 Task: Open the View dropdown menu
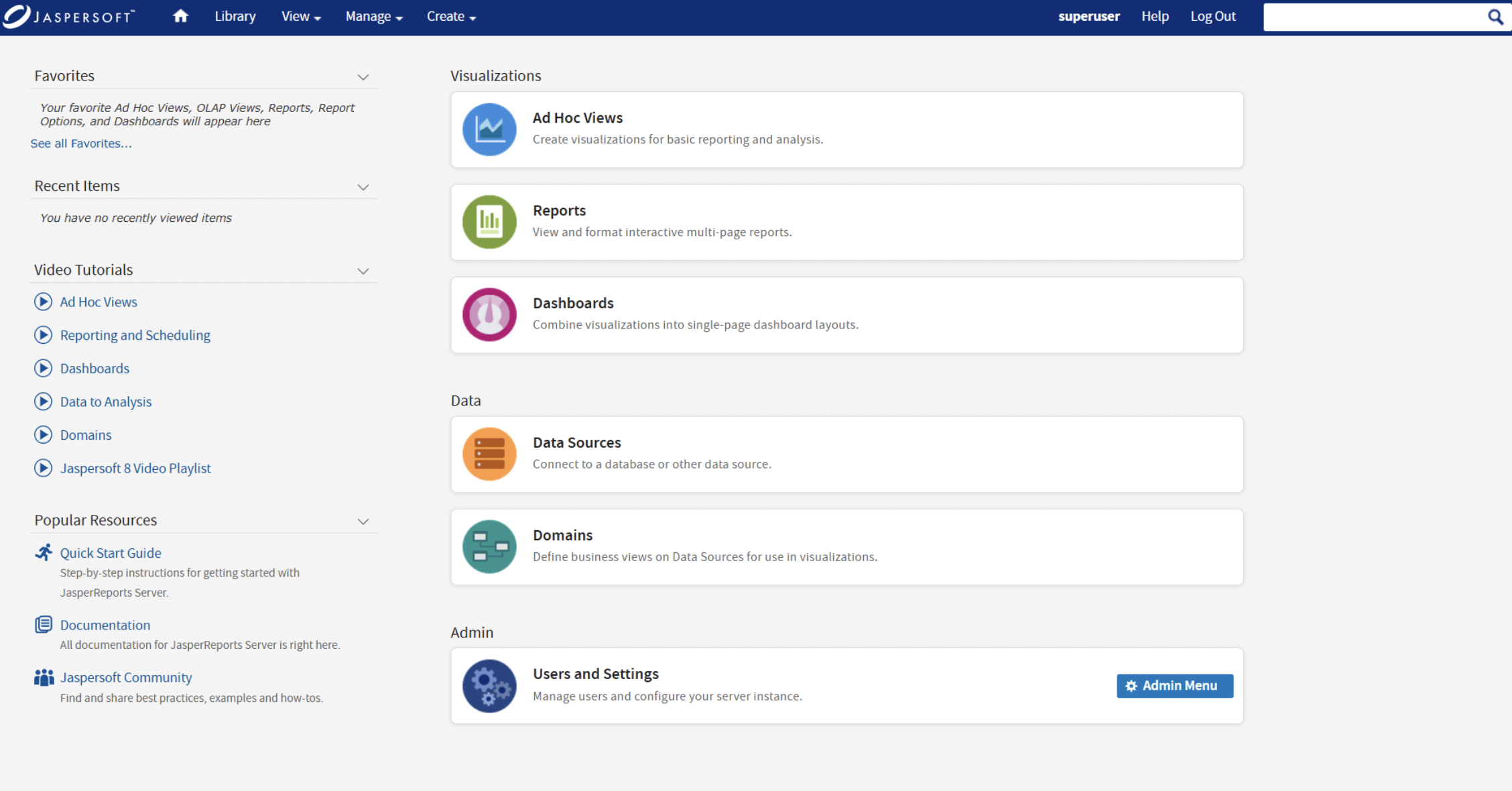(301, 17)
